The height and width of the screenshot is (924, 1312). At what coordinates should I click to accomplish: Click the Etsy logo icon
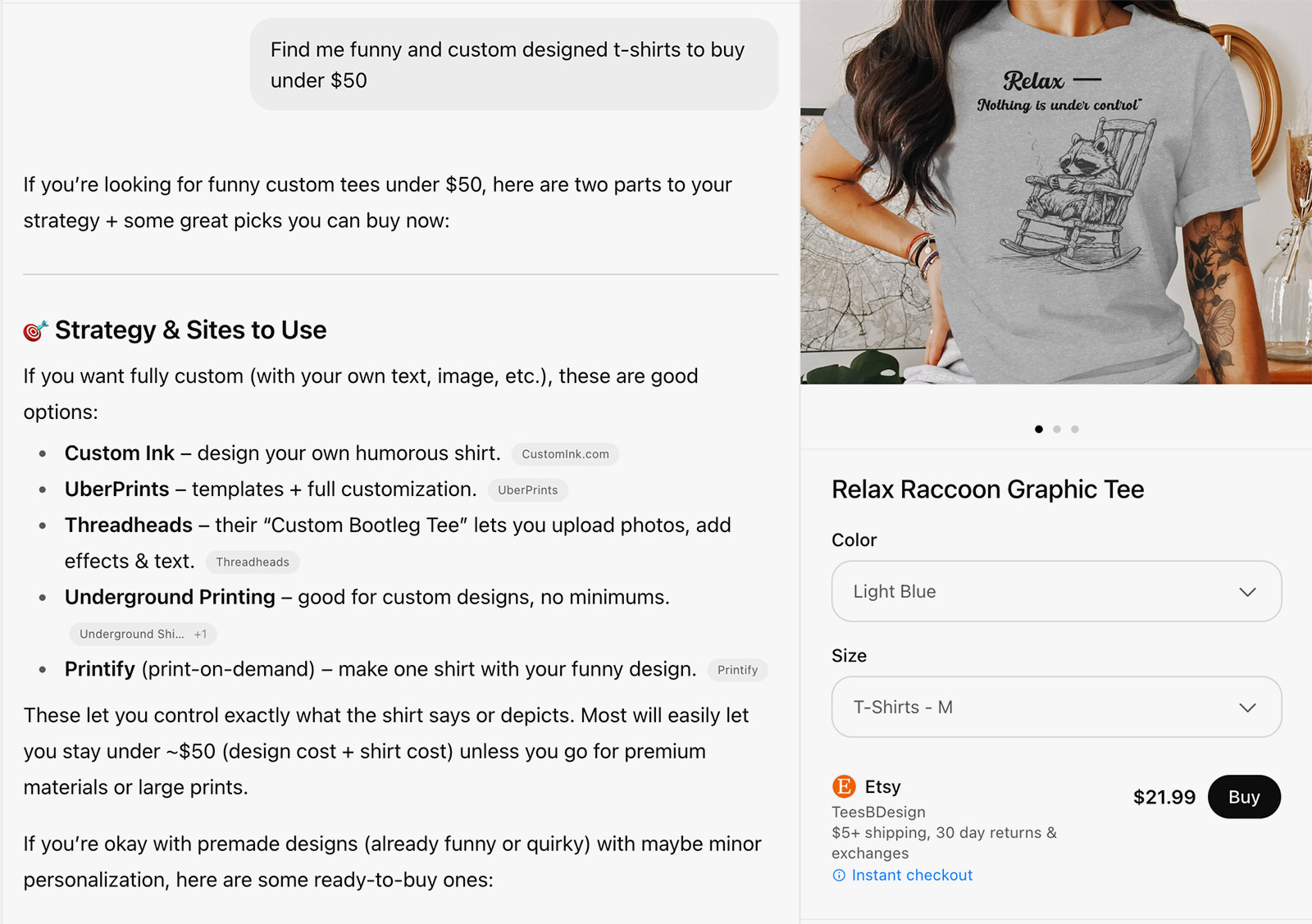[844, 787]
